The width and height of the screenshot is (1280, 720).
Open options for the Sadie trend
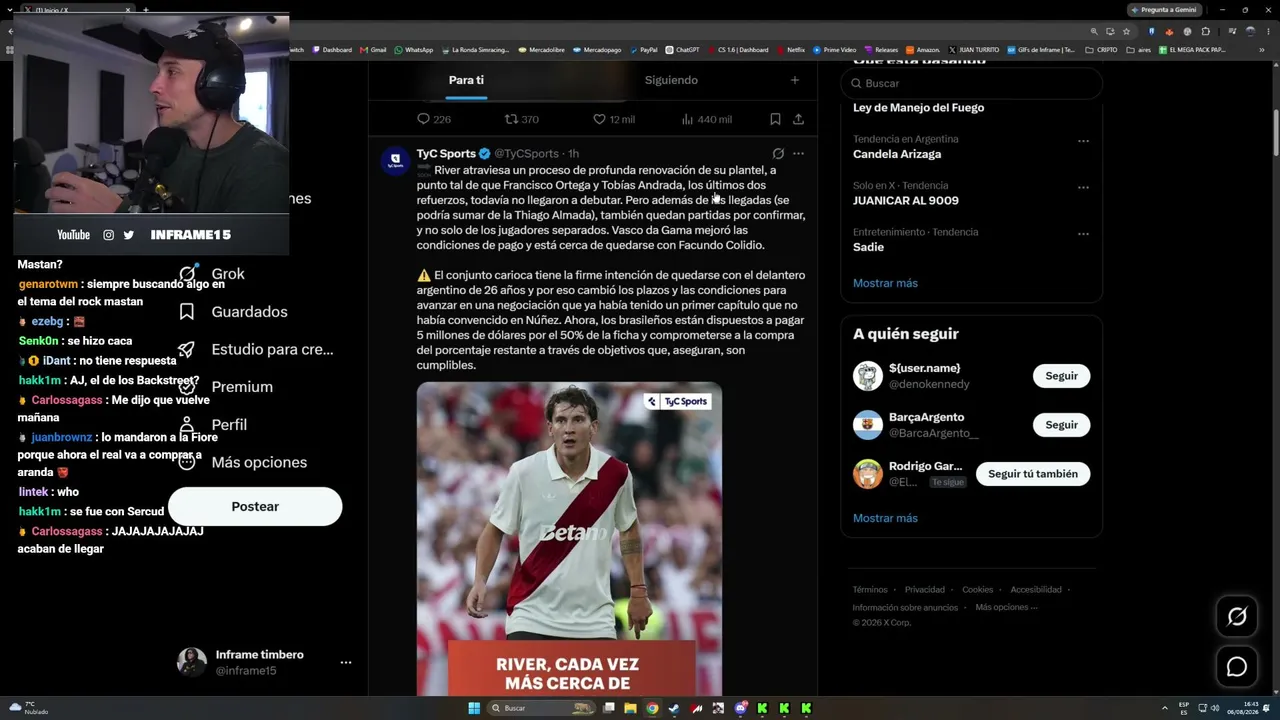[1083, 234]
